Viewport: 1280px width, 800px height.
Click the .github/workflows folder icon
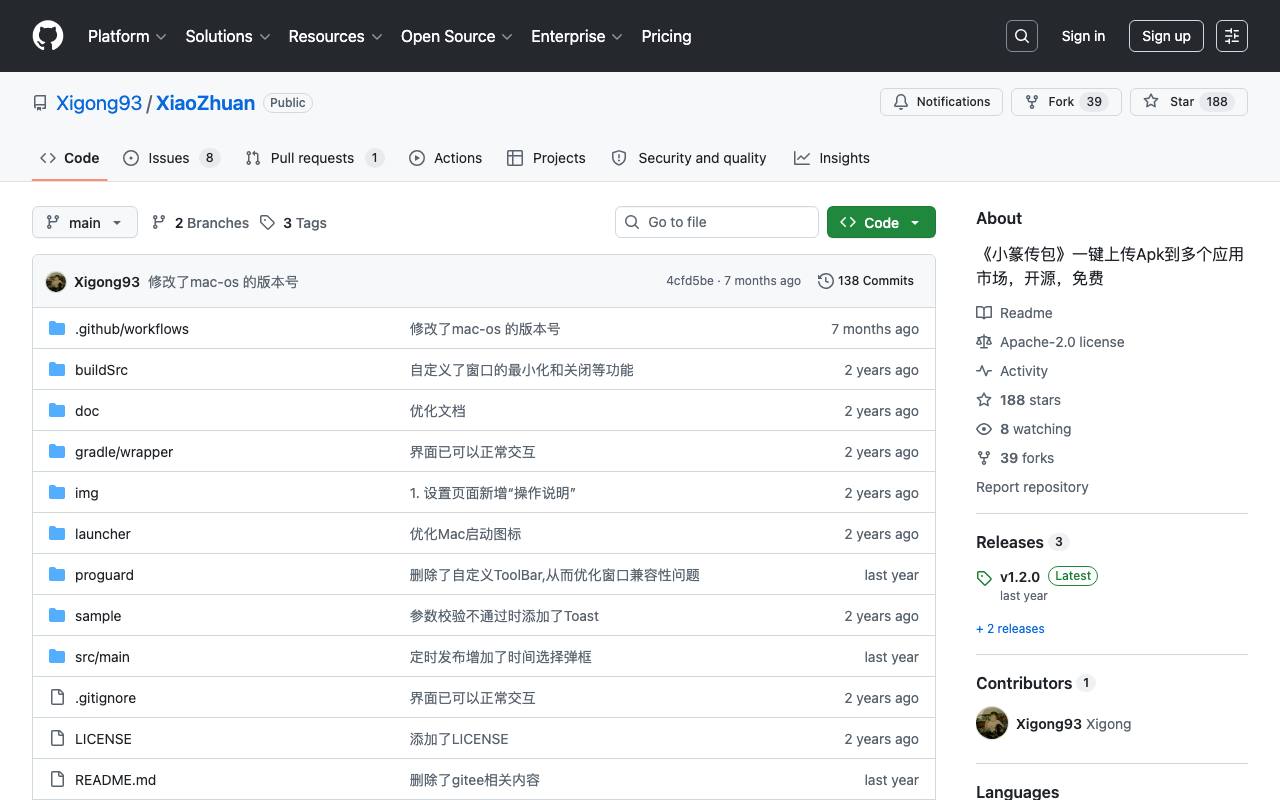point(57,328)
